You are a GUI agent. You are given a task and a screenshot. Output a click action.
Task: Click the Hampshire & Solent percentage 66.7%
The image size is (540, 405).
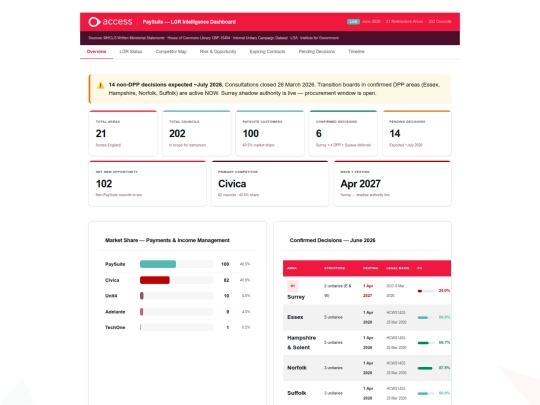(x=444, y=343)
